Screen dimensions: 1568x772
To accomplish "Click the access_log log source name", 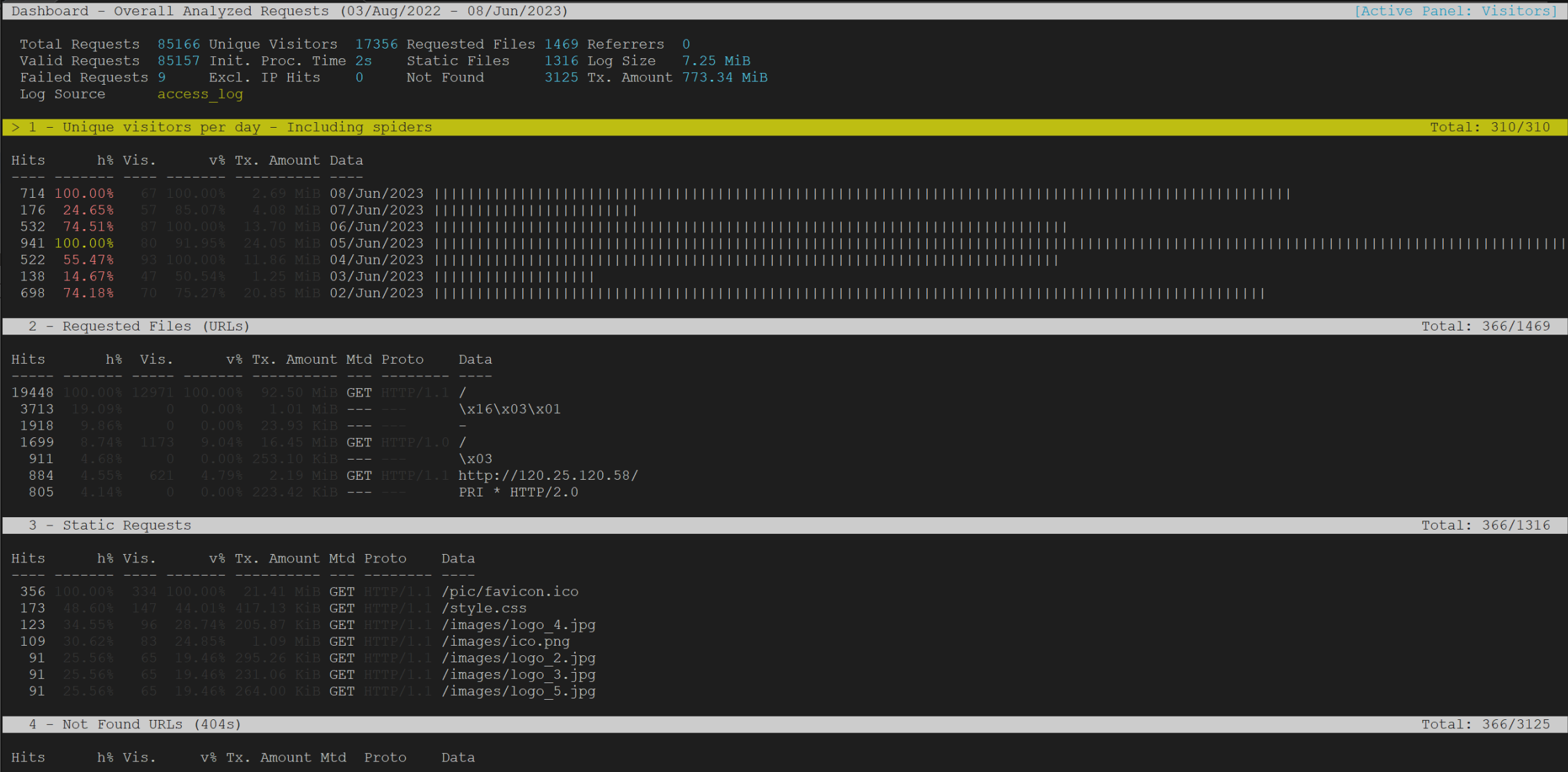I will (200, 94).
